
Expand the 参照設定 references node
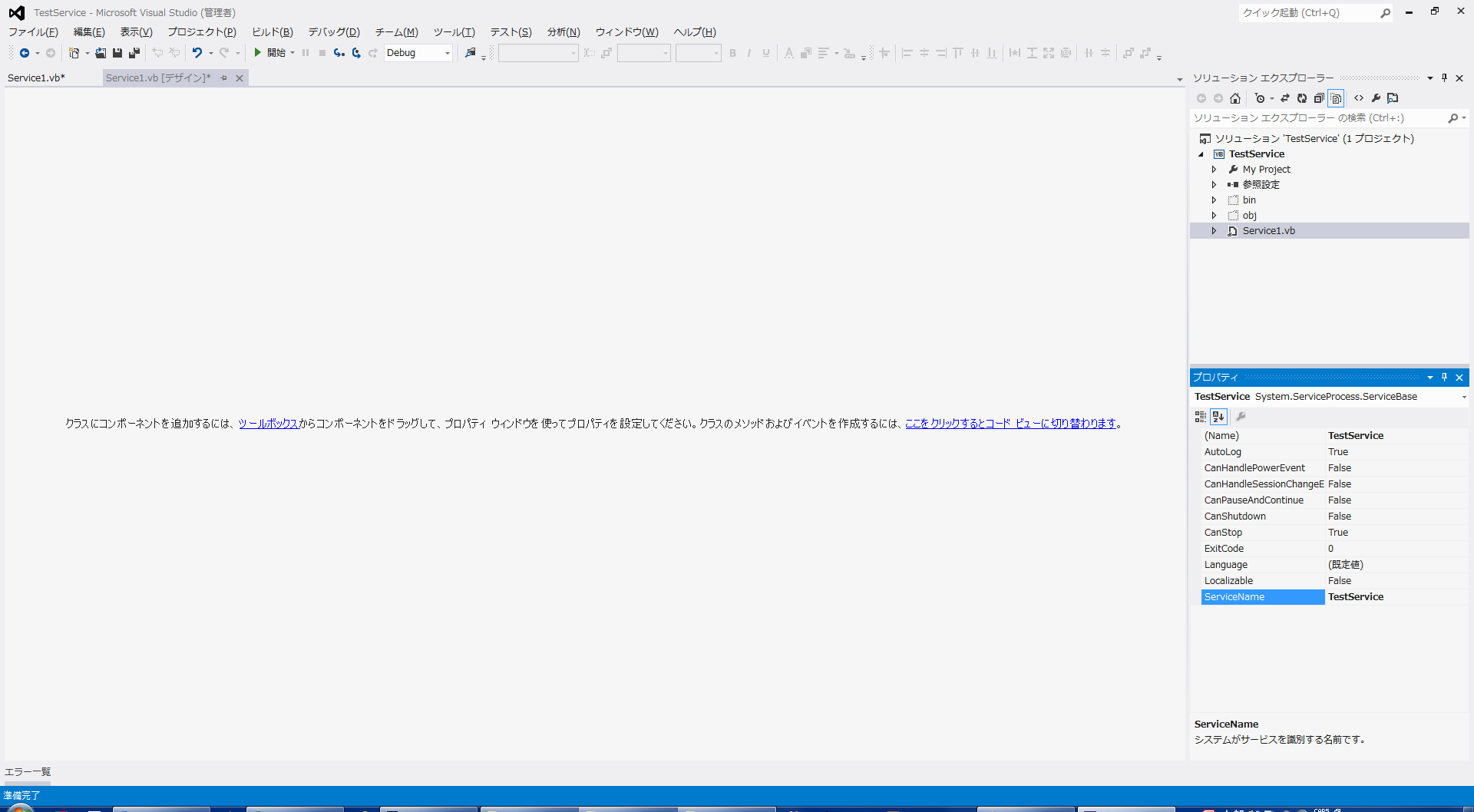pyautogui.click(x=1214, y=185)
